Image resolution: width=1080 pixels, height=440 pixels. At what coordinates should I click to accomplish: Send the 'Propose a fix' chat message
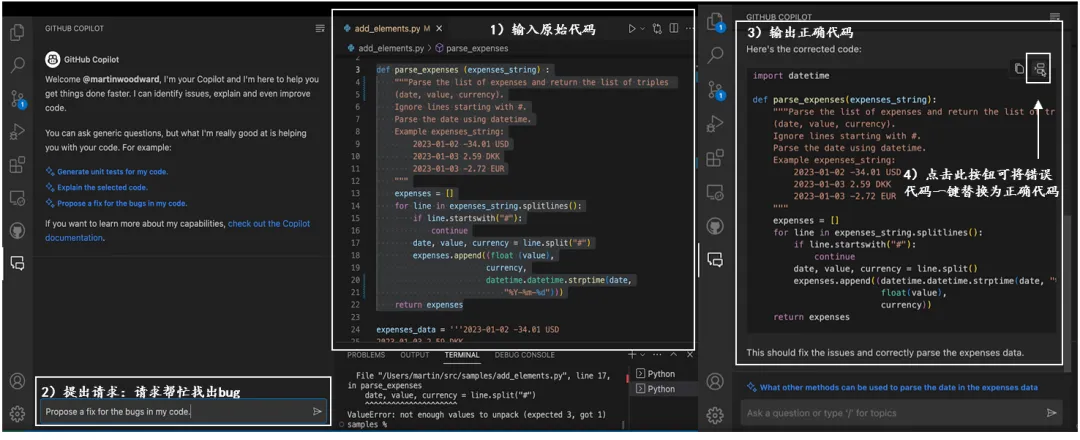317,411
